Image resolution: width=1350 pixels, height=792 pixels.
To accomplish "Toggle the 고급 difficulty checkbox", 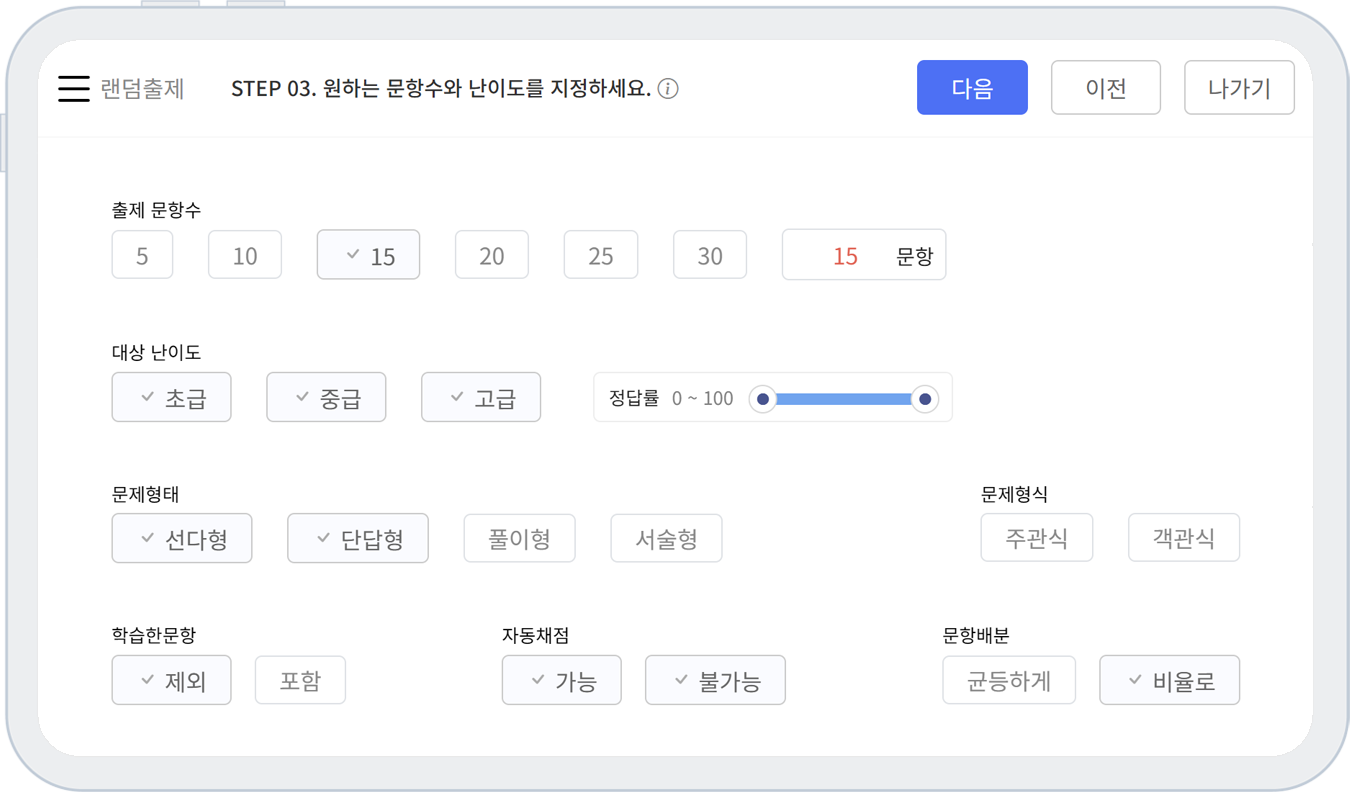I will pos(481,398).
